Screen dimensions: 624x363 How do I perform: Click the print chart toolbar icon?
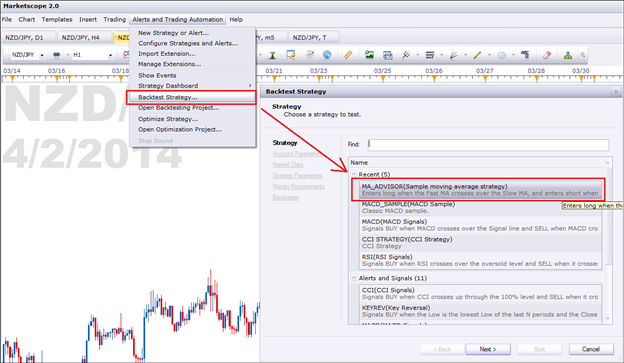(x=388, y=55)
